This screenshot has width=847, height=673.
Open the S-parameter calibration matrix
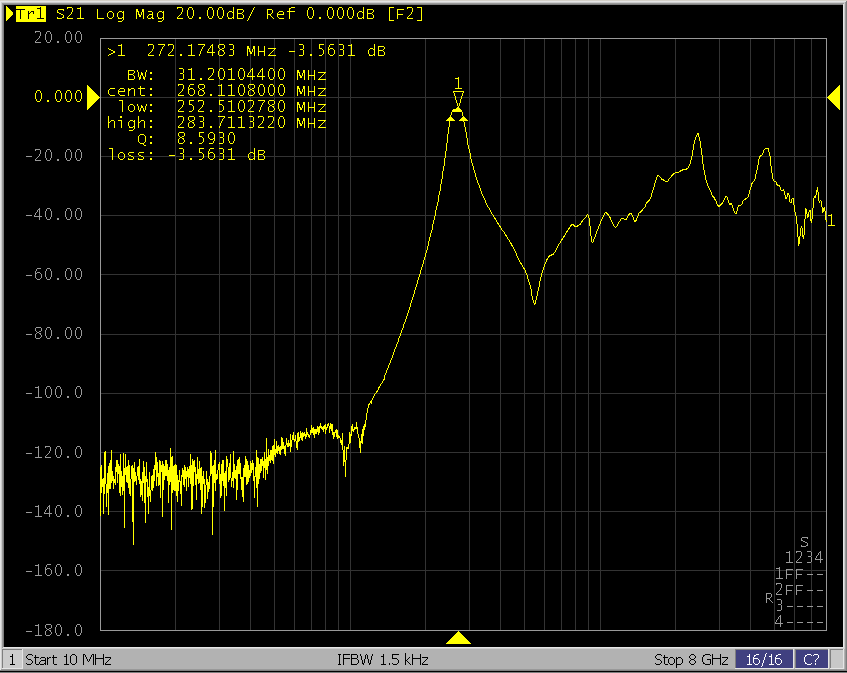[x=798, y=582]
